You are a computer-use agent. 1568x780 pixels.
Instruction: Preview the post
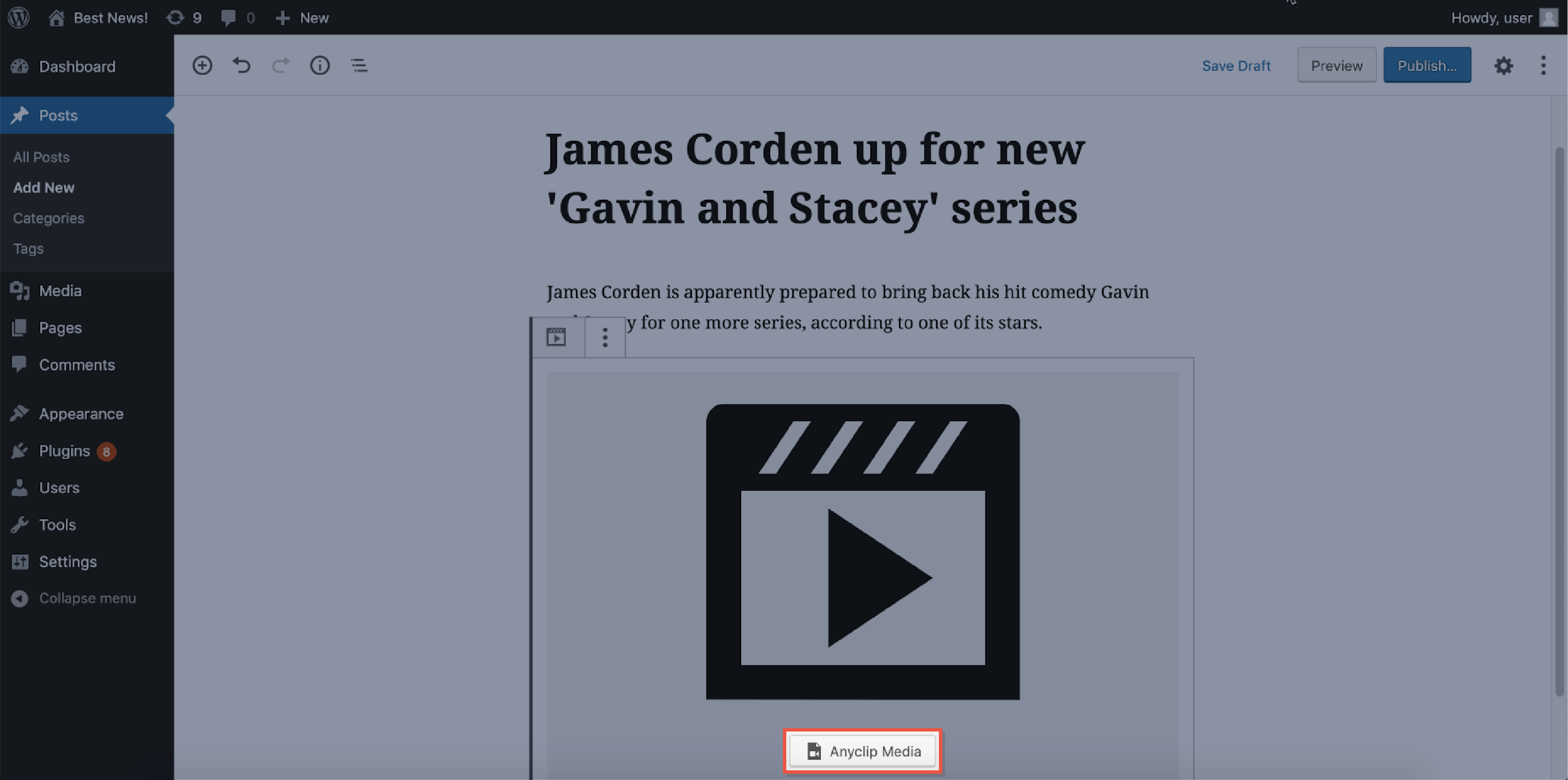pos(1336,65)
